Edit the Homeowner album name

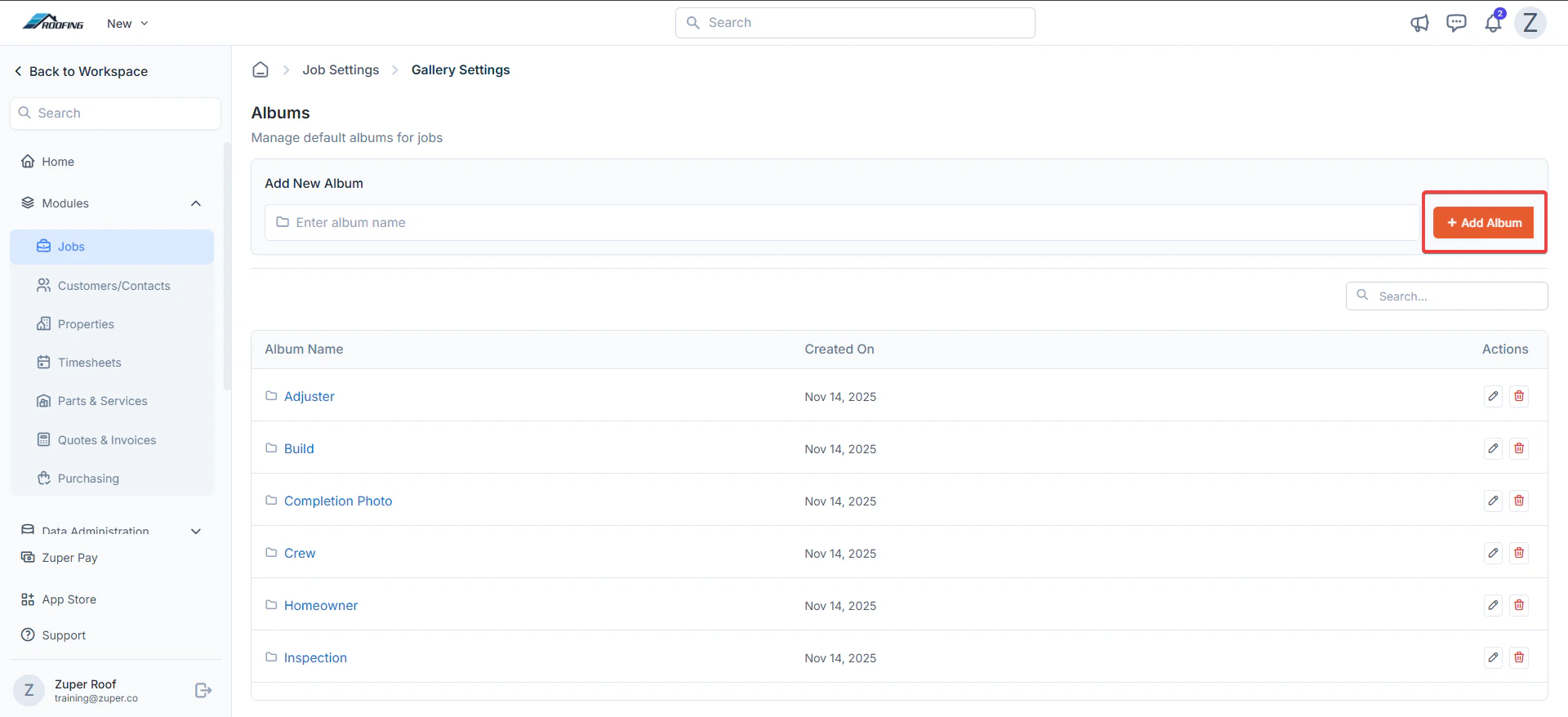point(1493,605)
